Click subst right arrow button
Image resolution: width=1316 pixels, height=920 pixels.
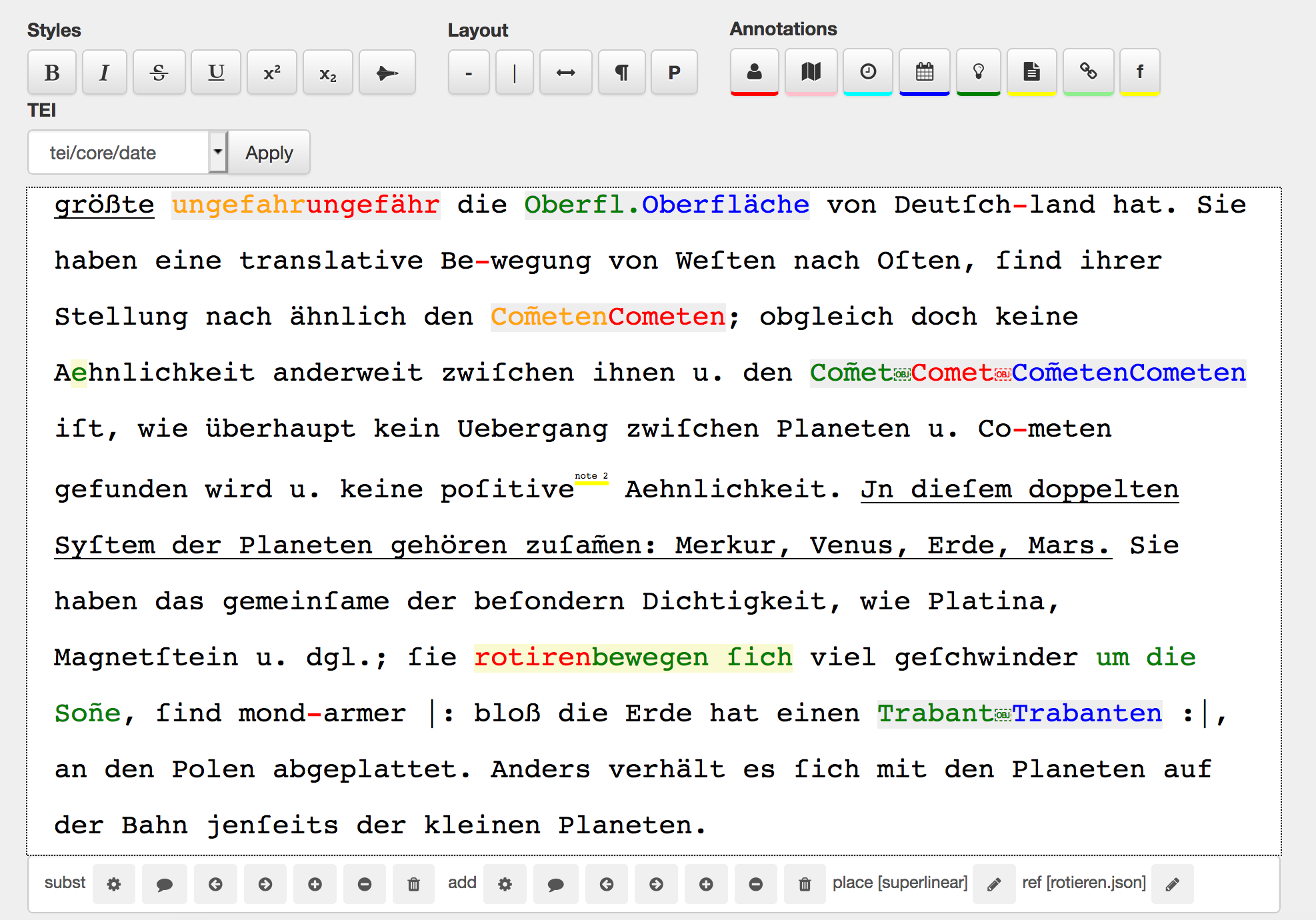click(x=265, y=884)
